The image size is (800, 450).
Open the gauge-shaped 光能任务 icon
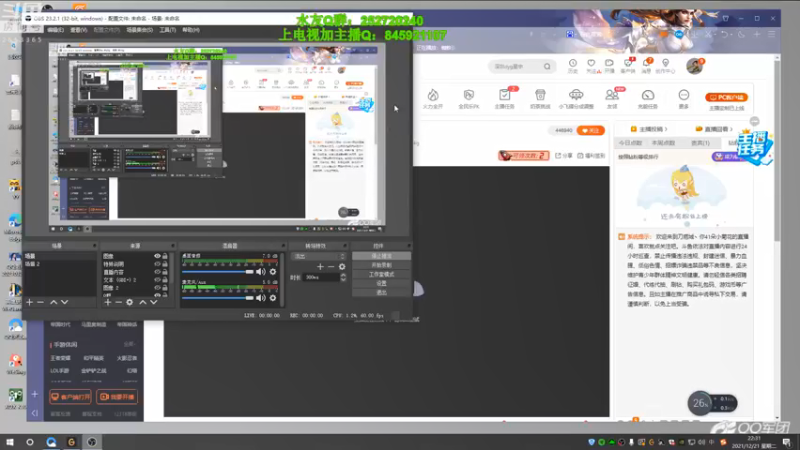tap(648, 95)
